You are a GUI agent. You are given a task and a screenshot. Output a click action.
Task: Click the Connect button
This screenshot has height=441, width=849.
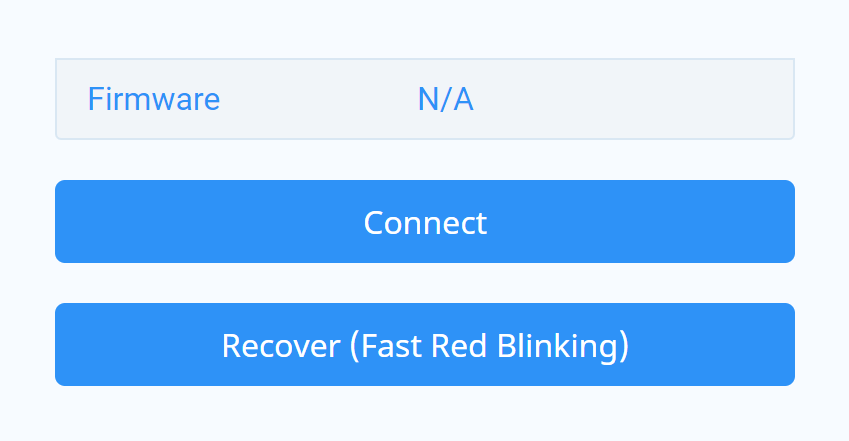pyautogui.click(x=425, y=222)
